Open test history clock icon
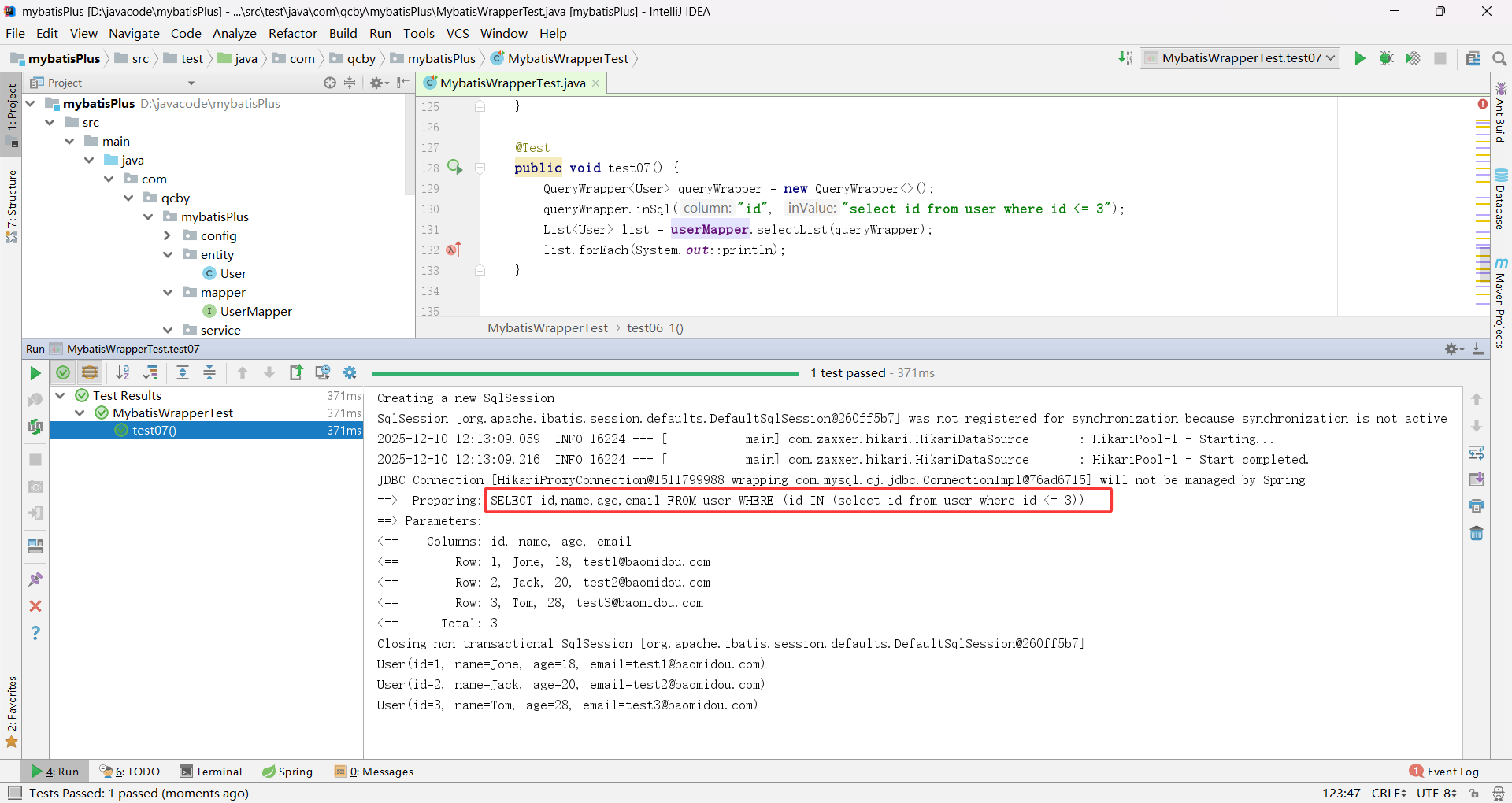 [x=323, y=373]
